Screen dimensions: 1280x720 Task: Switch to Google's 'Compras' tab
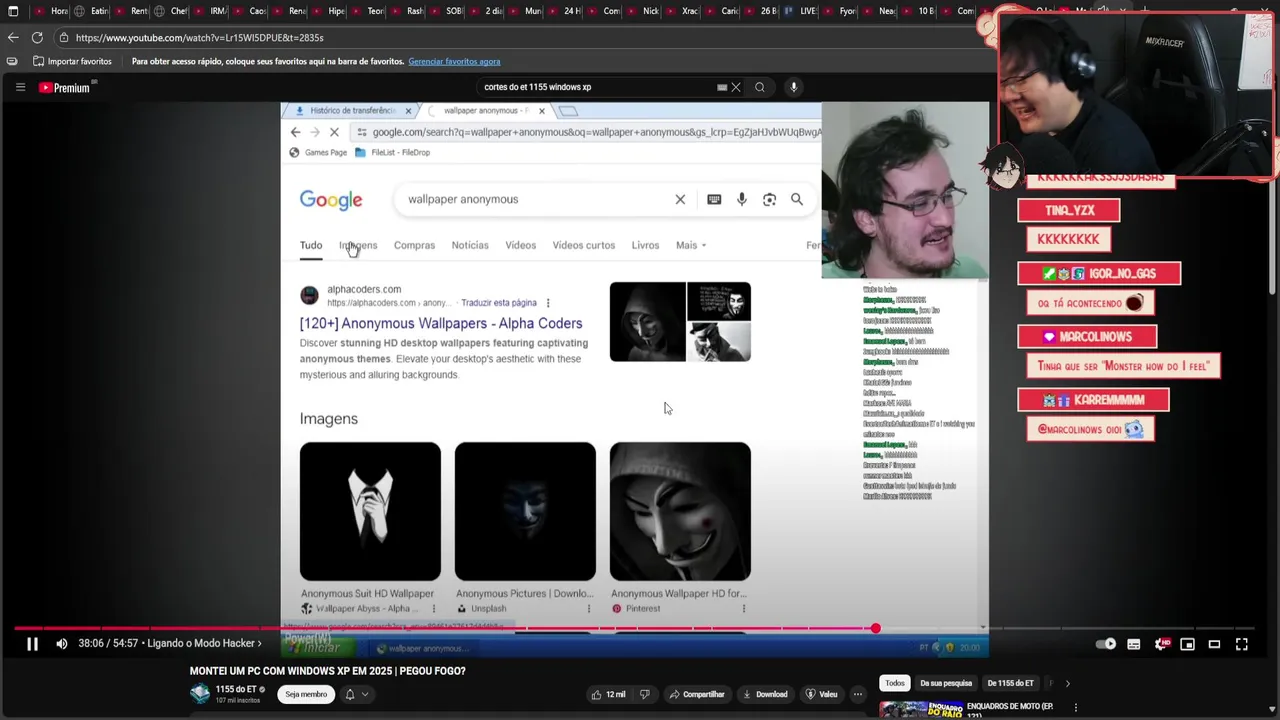[414, 245]
